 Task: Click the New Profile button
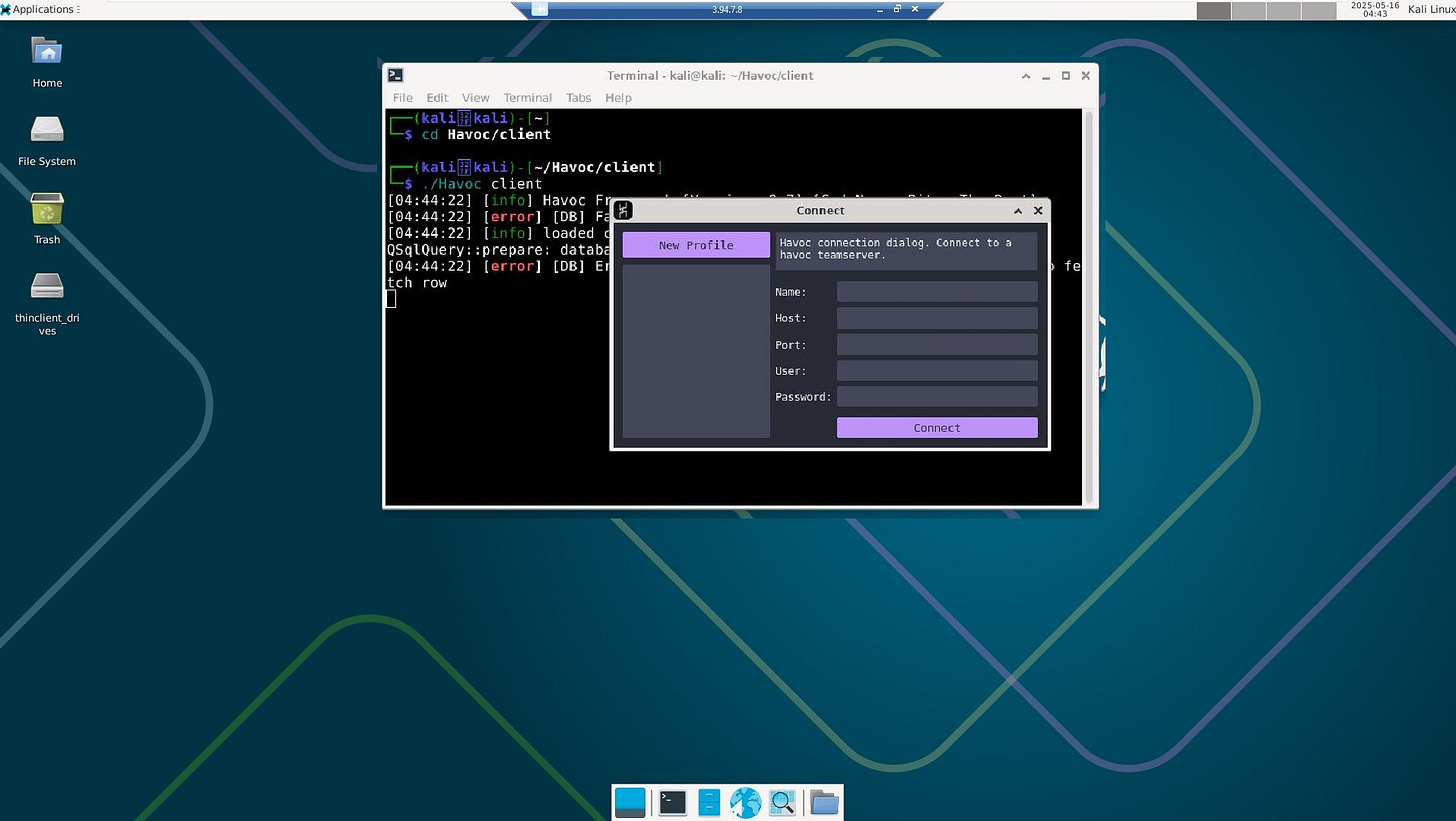point(696,245)
